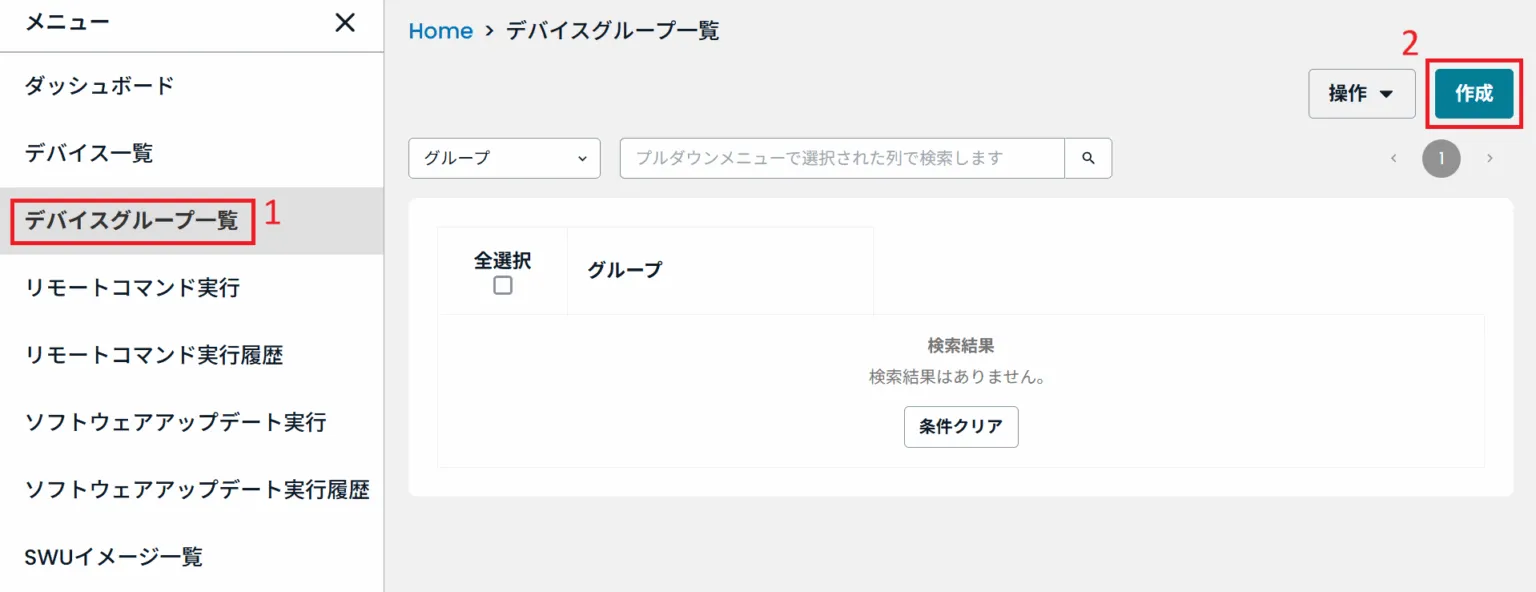Select デバイスグループ一覧 in the sidebar
1536x592 pixels.
[130, 221]
